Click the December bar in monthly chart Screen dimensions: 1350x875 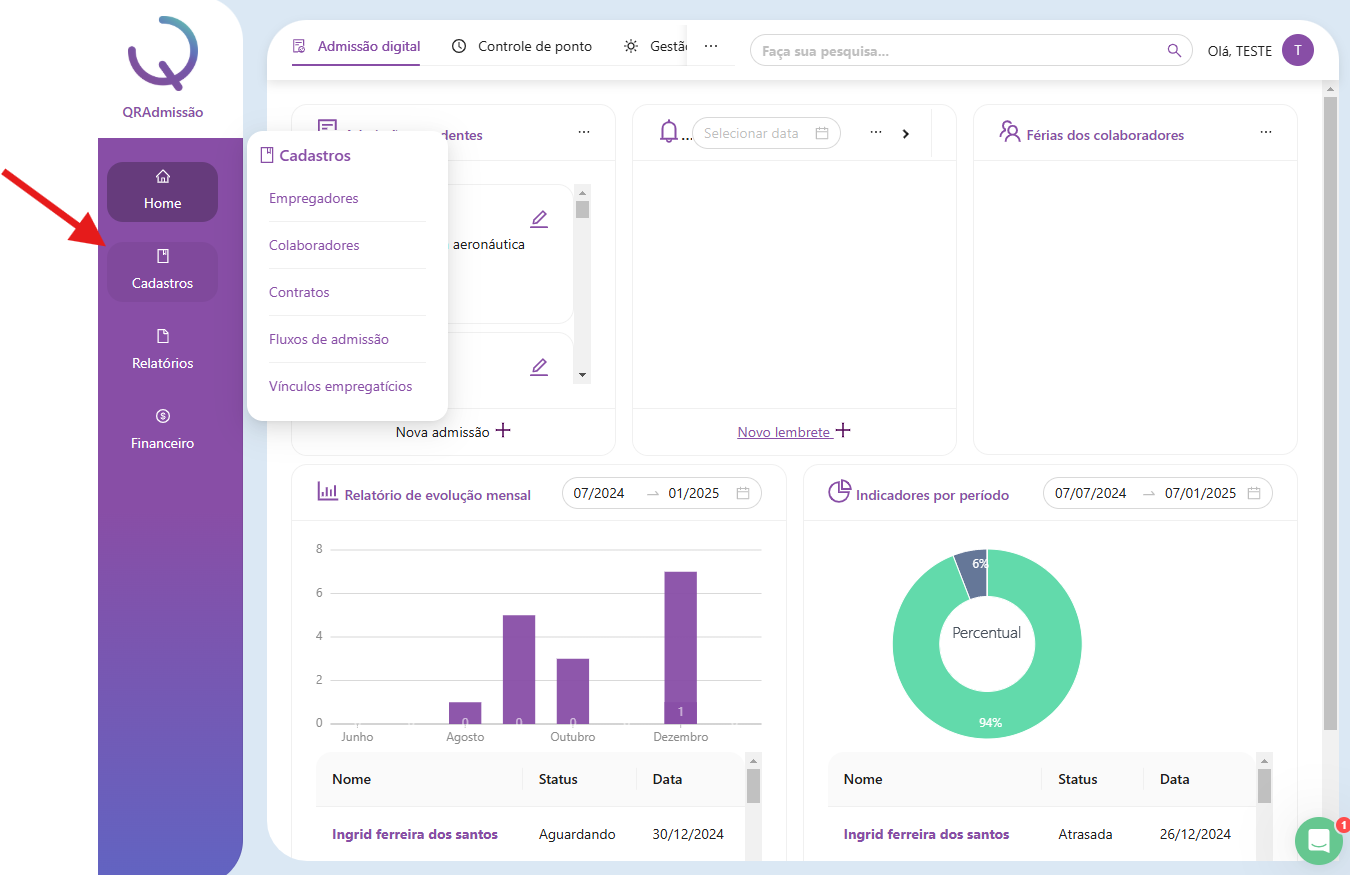click(x=680, y=645)
